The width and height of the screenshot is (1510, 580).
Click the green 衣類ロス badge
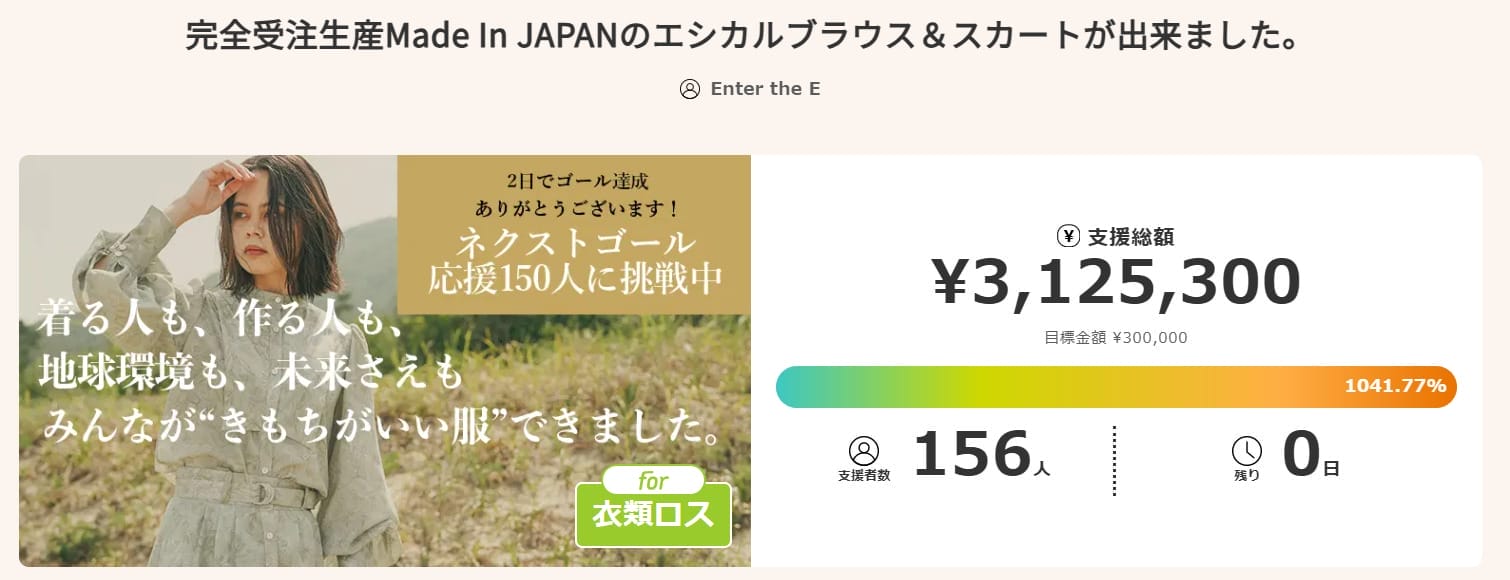pyautogui.click(x=654, y=513)
